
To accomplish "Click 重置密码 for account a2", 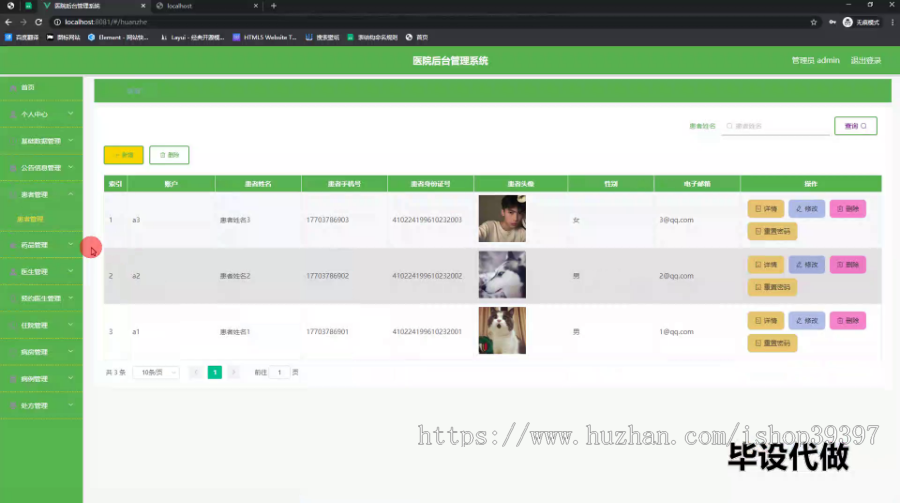I will click(772, 287).
